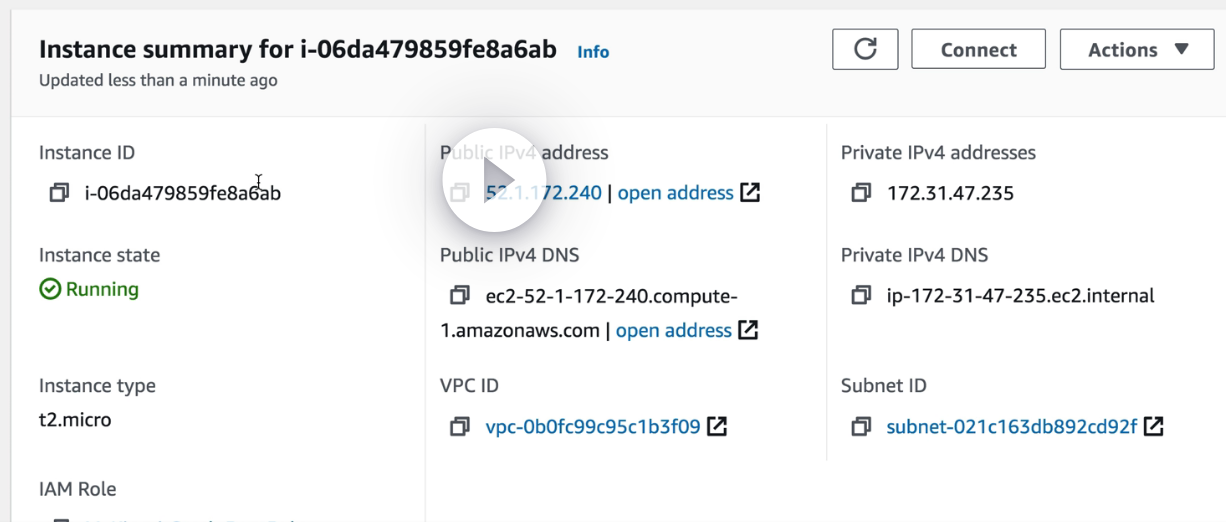Copy the Private IPv4 address
Viewport: 1226px width, 522px height.
[860, 193]
